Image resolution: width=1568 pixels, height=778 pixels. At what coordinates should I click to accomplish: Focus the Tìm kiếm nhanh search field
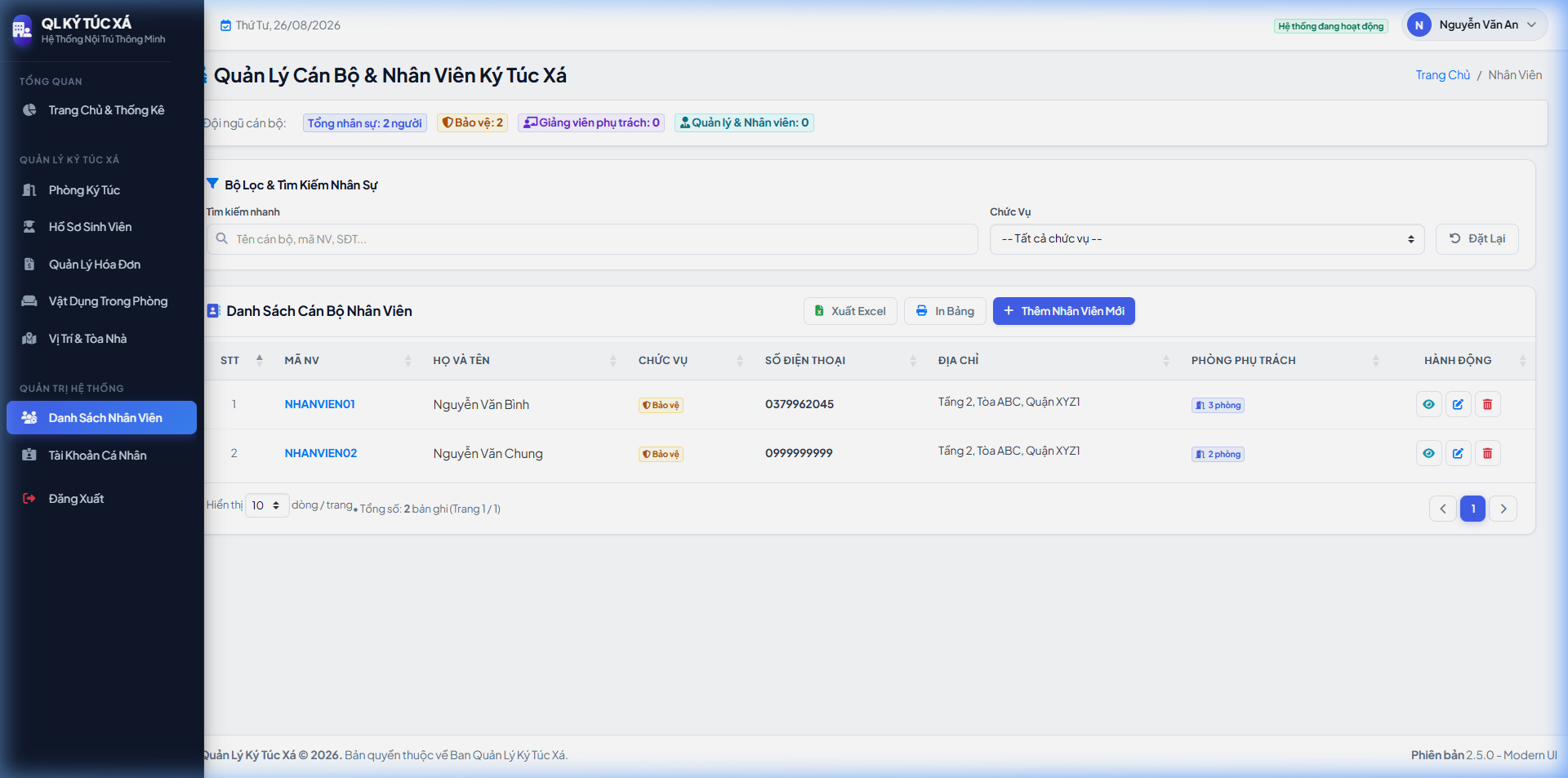point(592,239)
